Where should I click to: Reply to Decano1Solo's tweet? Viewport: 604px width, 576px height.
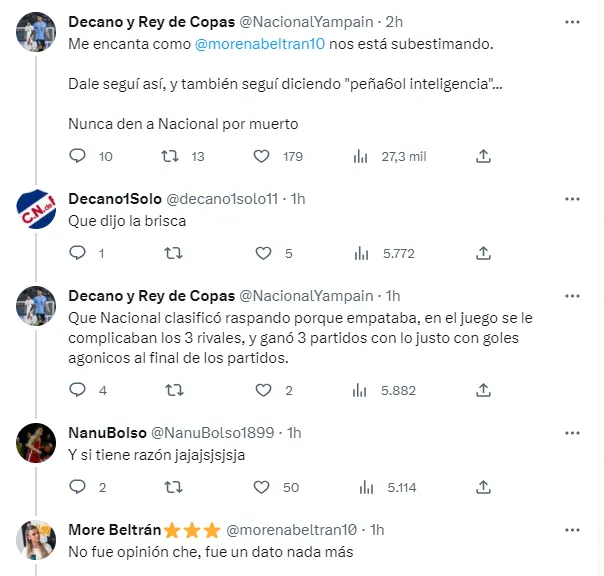click(80, 253)
